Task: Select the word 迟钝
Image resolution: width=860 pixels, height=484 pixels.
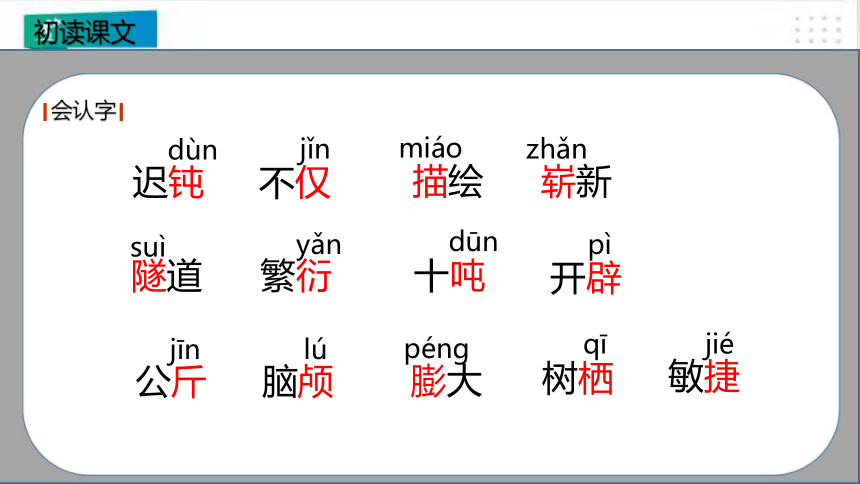Action: 168,182
